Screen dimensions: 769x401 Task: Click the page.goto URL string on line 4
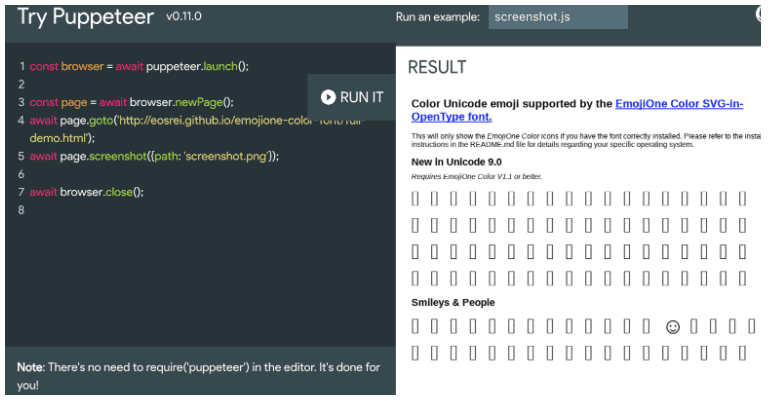click(196, 129)
